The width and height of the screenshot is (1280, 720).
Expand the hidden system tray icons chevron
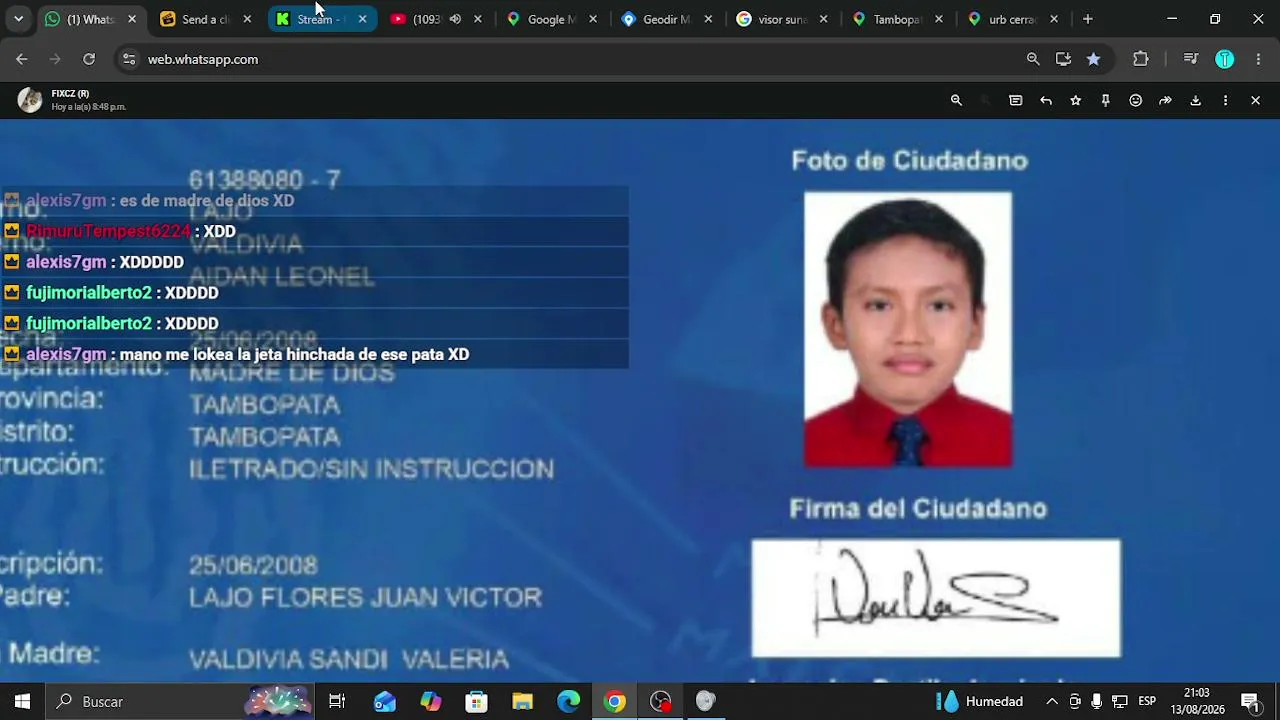(1052, 701)
